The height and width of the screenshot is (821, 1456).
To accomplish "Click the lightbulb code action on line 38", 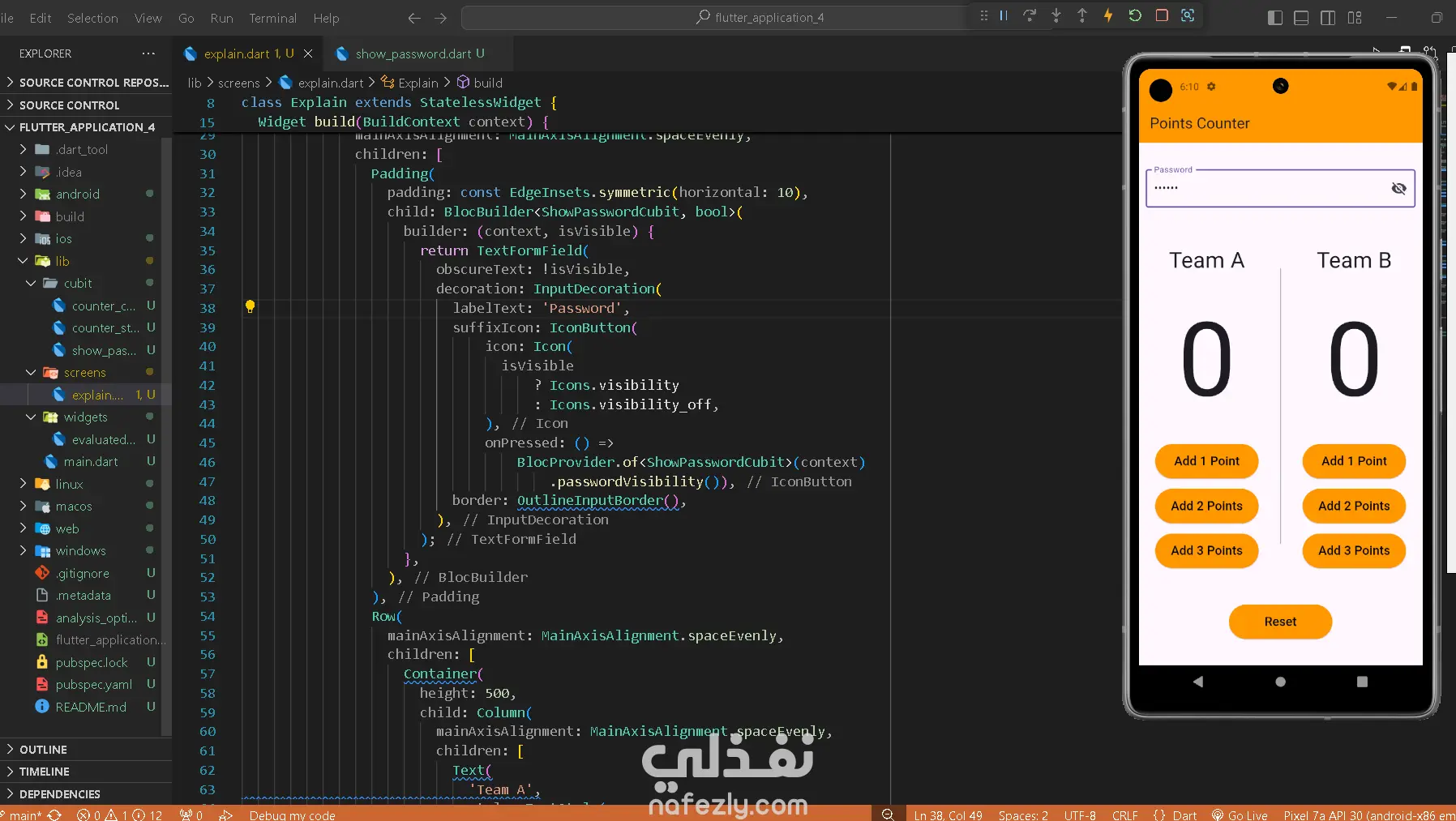I will click(250, 306).
